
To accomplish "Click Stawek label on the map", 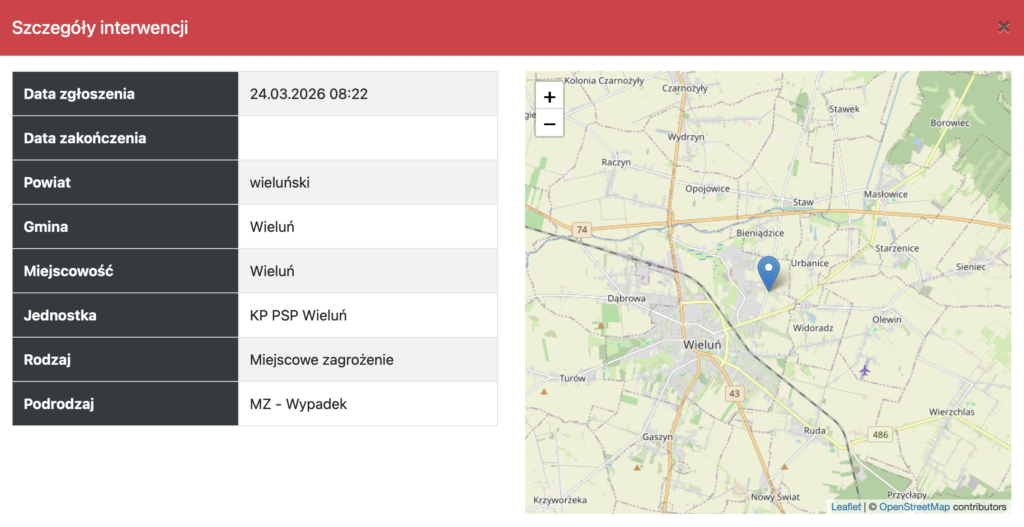I will click(x=844, y=109).
